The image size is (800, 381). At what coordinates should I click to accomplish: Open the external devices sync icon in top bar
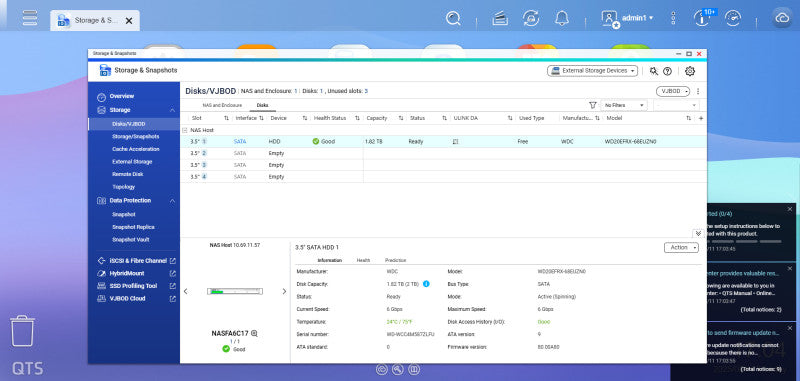[x=531, y=18]
